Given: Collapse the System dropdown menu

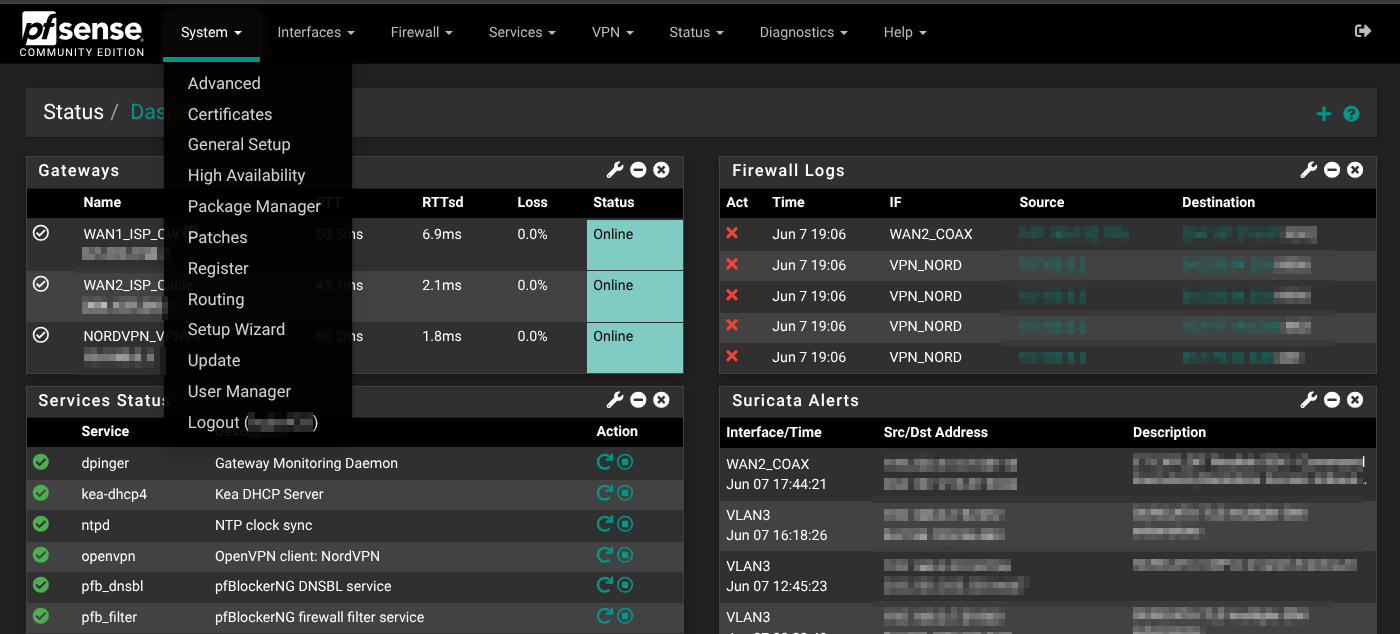Looking at the screenshot, I should pos(211,32).
